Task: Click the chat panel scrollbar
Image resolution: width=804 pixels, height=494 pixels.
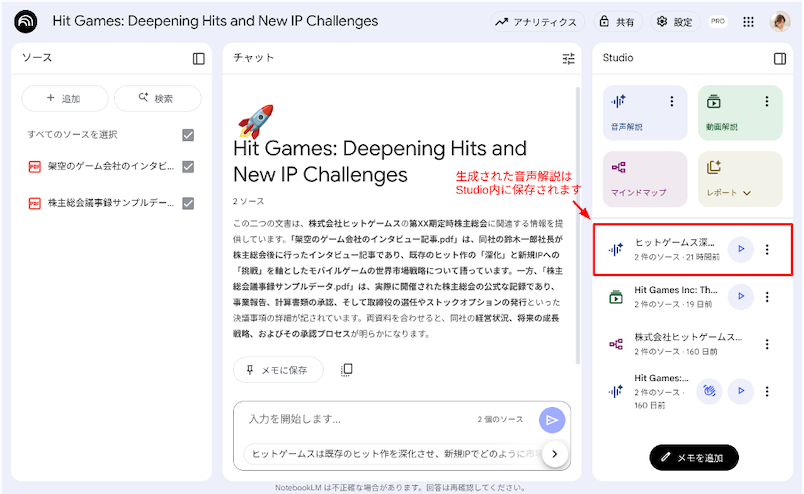Action: pyautogui.click(x=578, y=226)
